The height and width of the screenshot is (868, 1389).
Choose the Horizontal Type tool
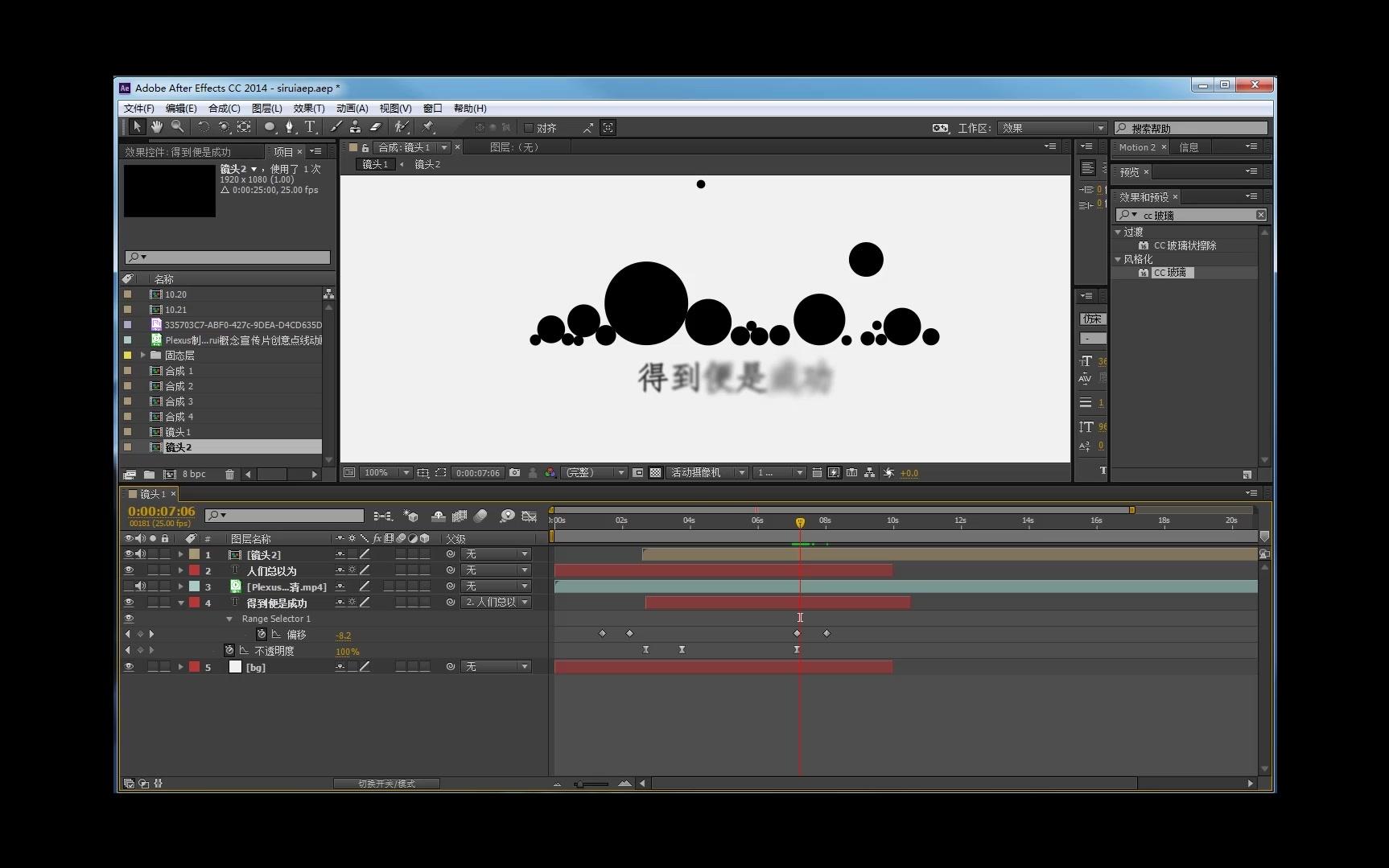click(x=310, y=127)
